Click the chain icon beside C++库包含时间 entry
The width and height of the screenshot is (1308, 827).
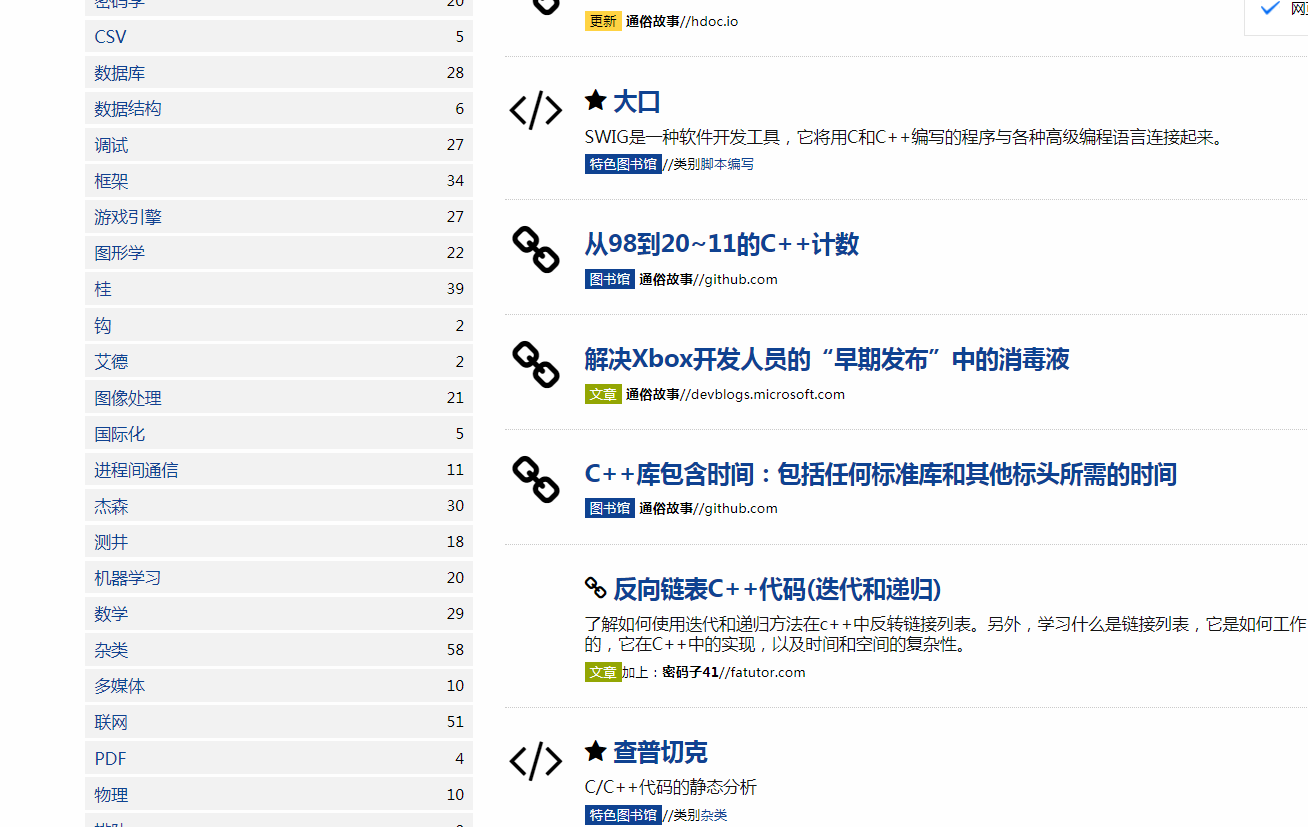[536, 479]
